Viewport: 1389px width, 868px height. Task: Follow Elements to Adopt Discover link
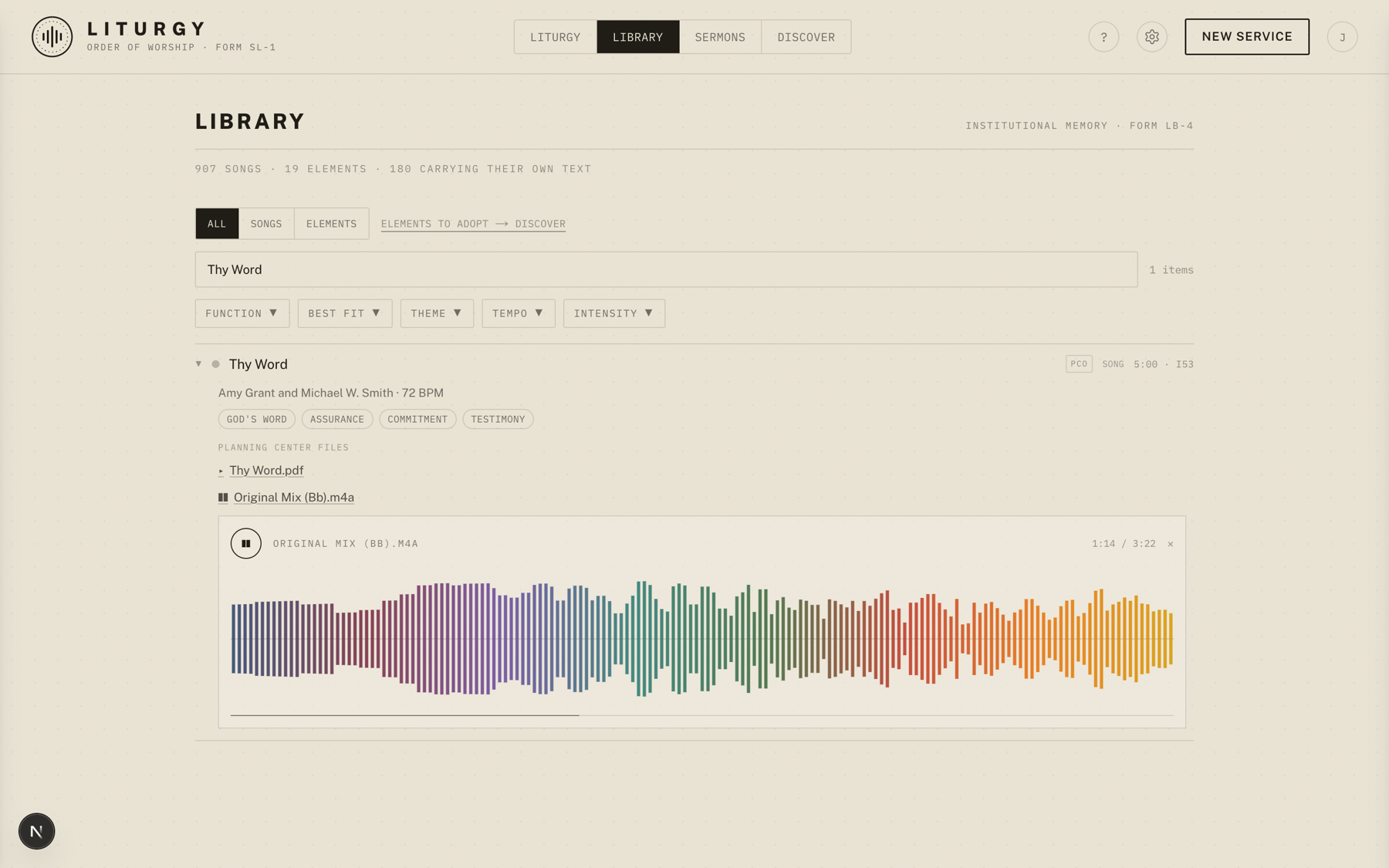coord(473,224)
